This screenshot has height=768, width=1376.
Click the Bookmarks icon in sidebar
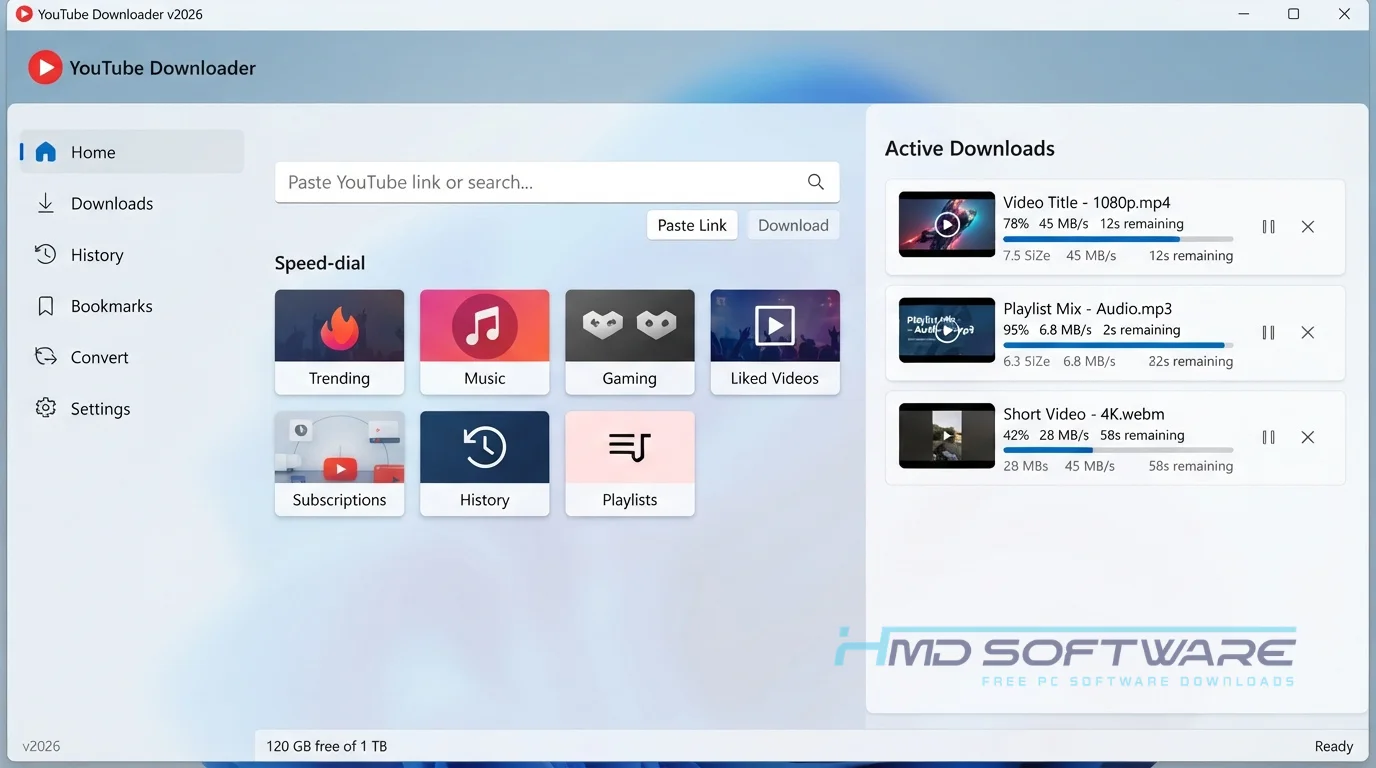click(x=46, y=306)
